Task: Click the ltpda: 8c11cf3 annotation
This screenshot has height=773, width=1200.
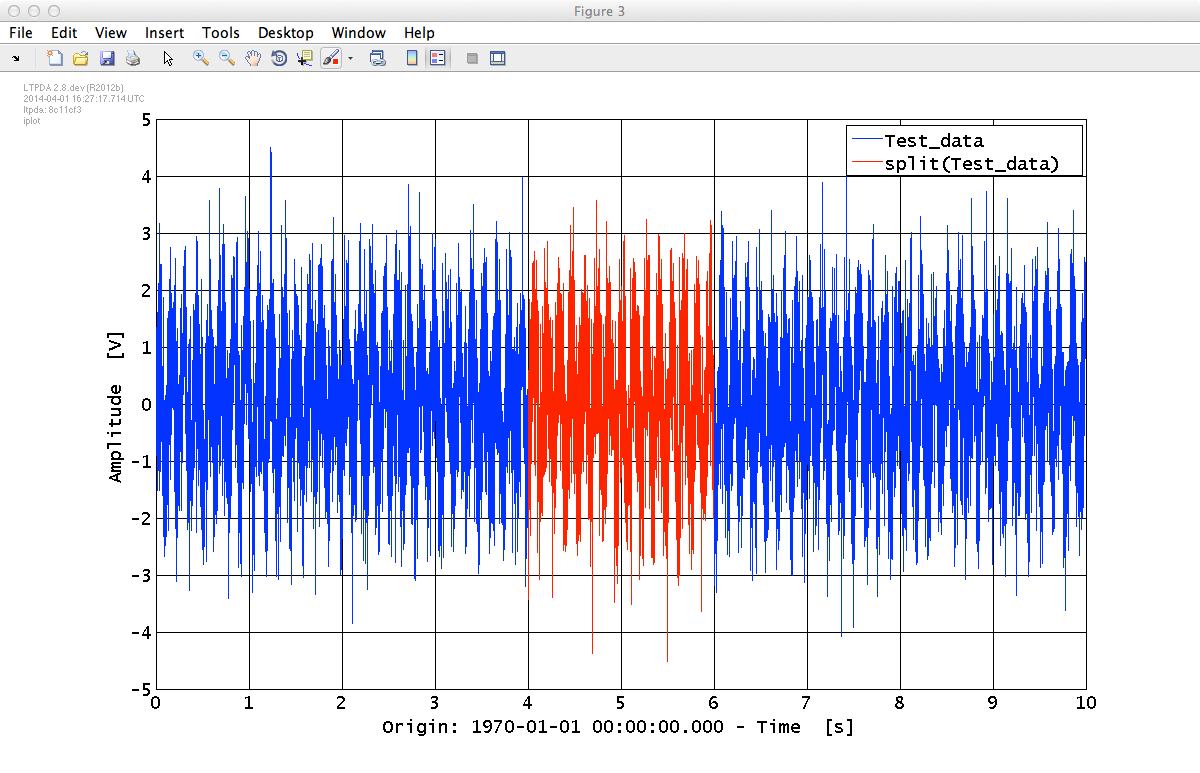Action: pyautogui.click(x=52, y=109)
